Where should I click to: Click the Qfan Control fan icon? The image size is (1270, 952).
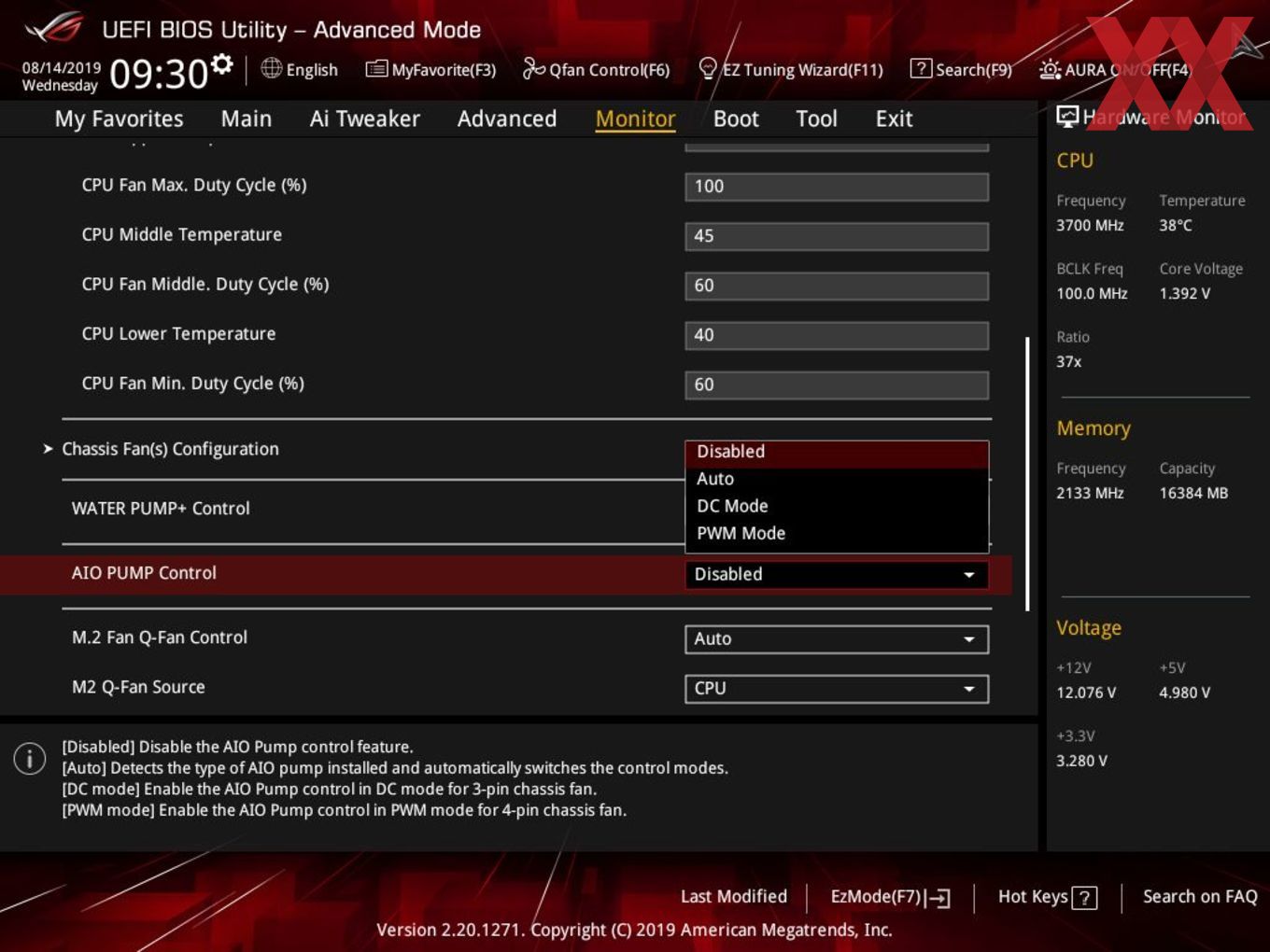[533, 68]
